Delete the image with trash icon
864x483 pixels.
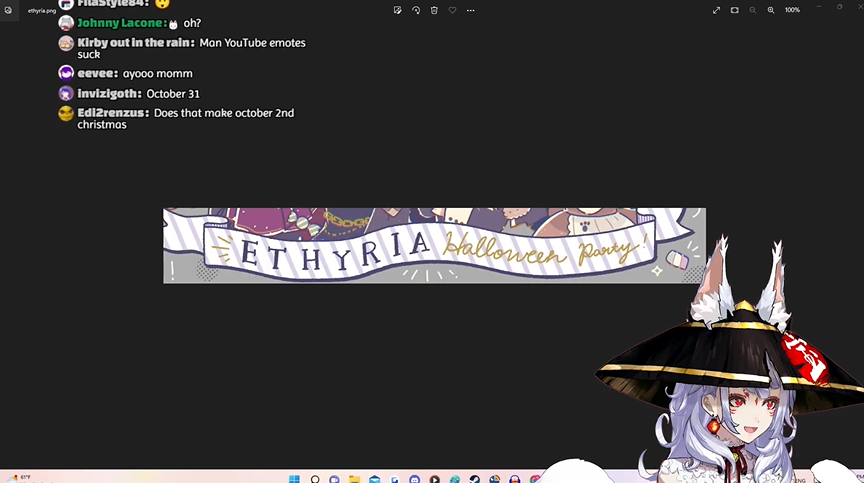(434, 10)
